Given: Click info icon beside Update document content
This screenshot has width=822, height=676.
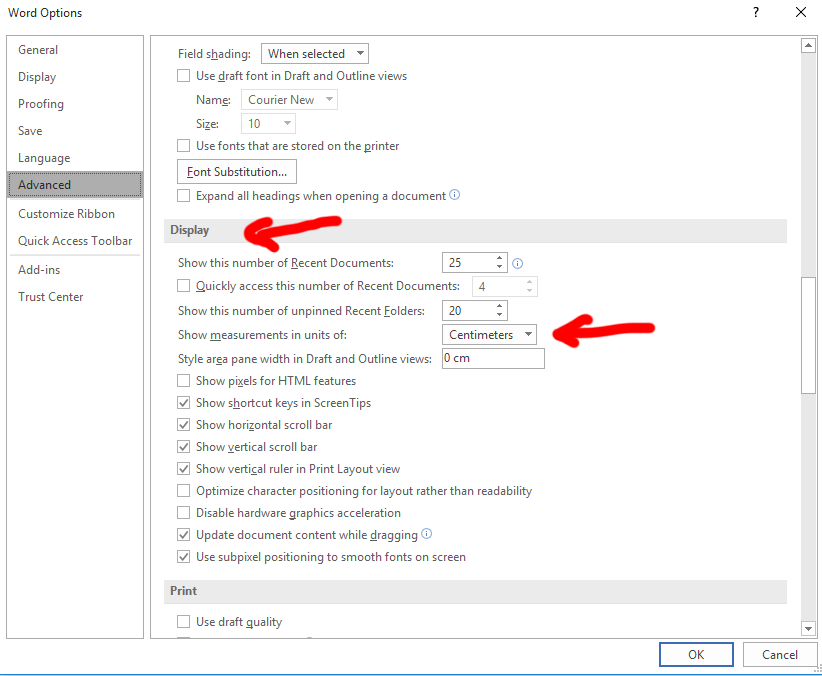Looking at the screenshot, I should (427, 535).
